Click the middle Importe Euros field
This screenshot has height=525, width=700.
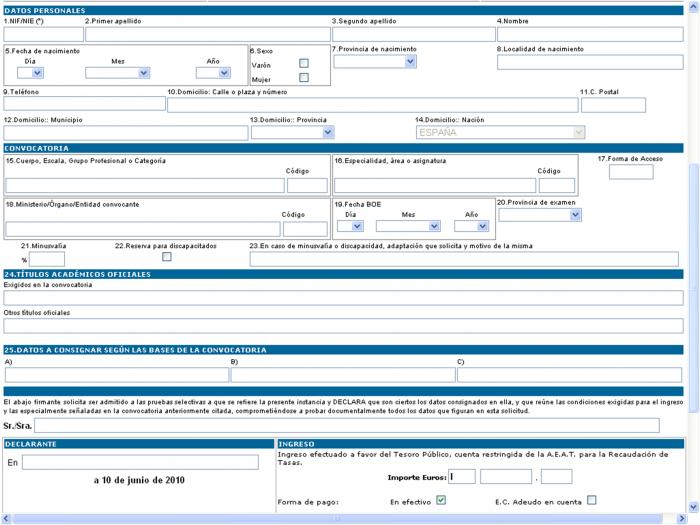pos(506,476)
